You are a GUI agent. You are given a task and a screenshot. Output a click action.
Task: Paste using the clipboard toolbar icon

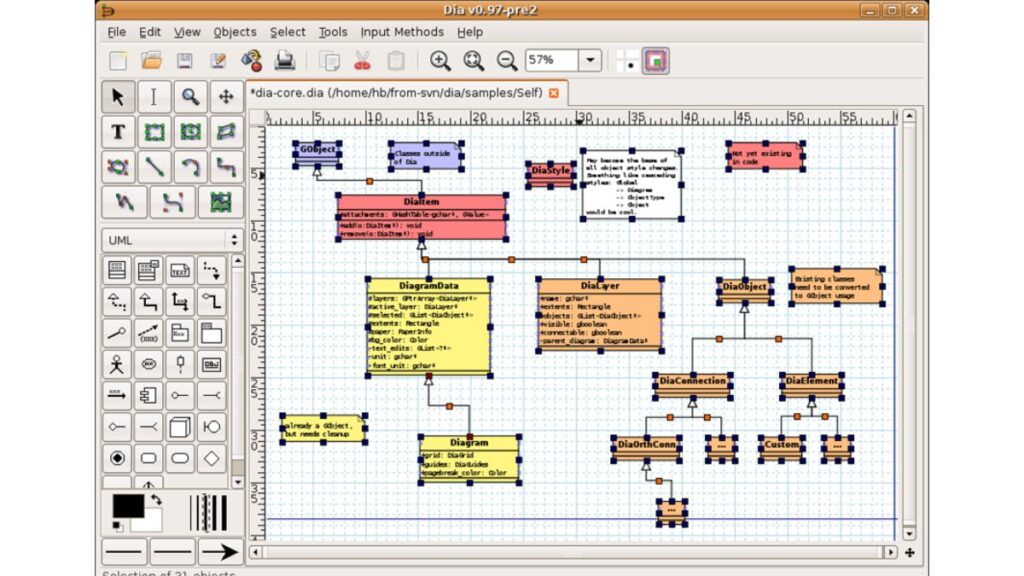tap(396, 61)
